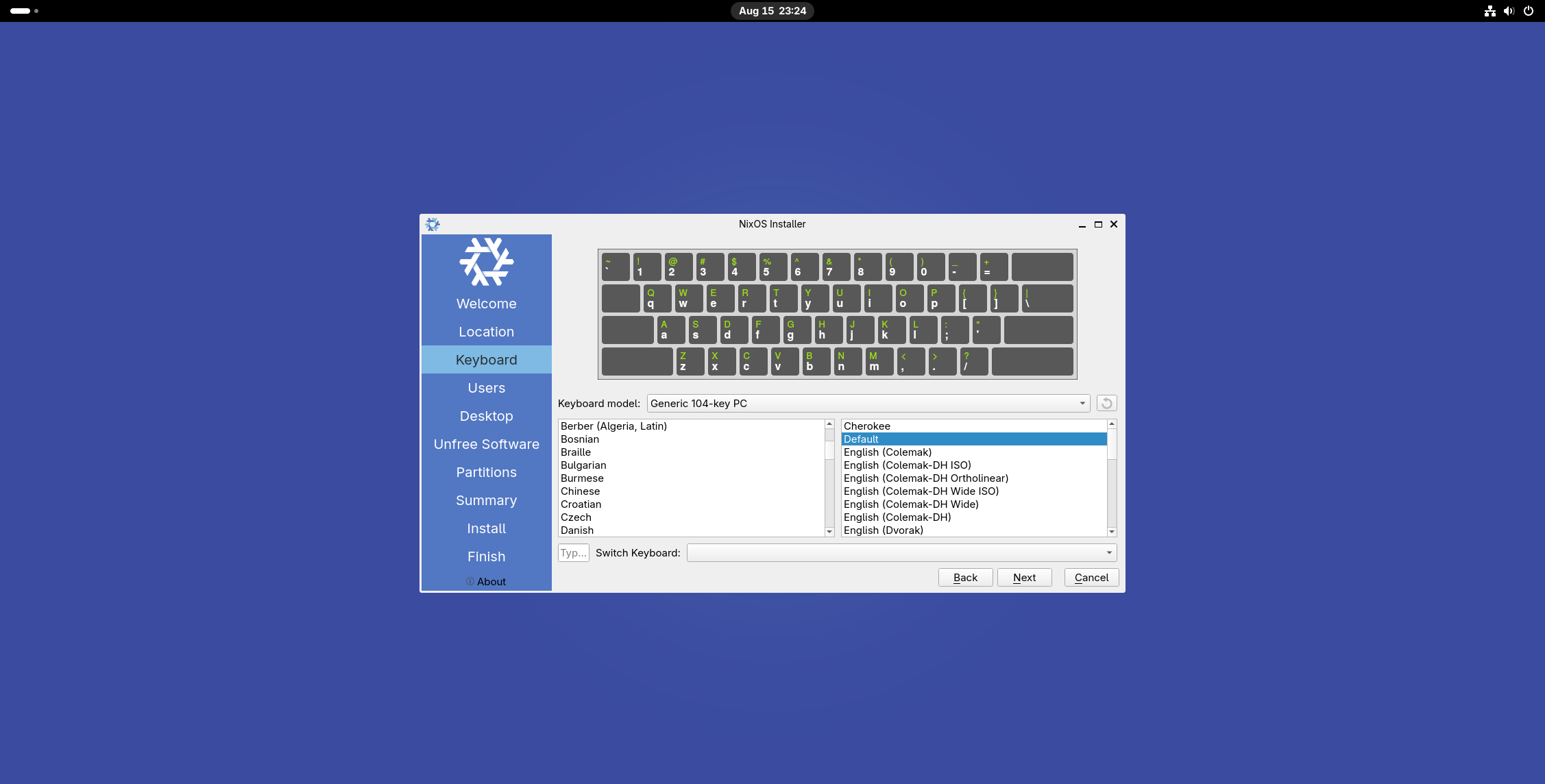Go to the Location step
This screenshot has height=784, width=1545.
[x=487, y=332]
